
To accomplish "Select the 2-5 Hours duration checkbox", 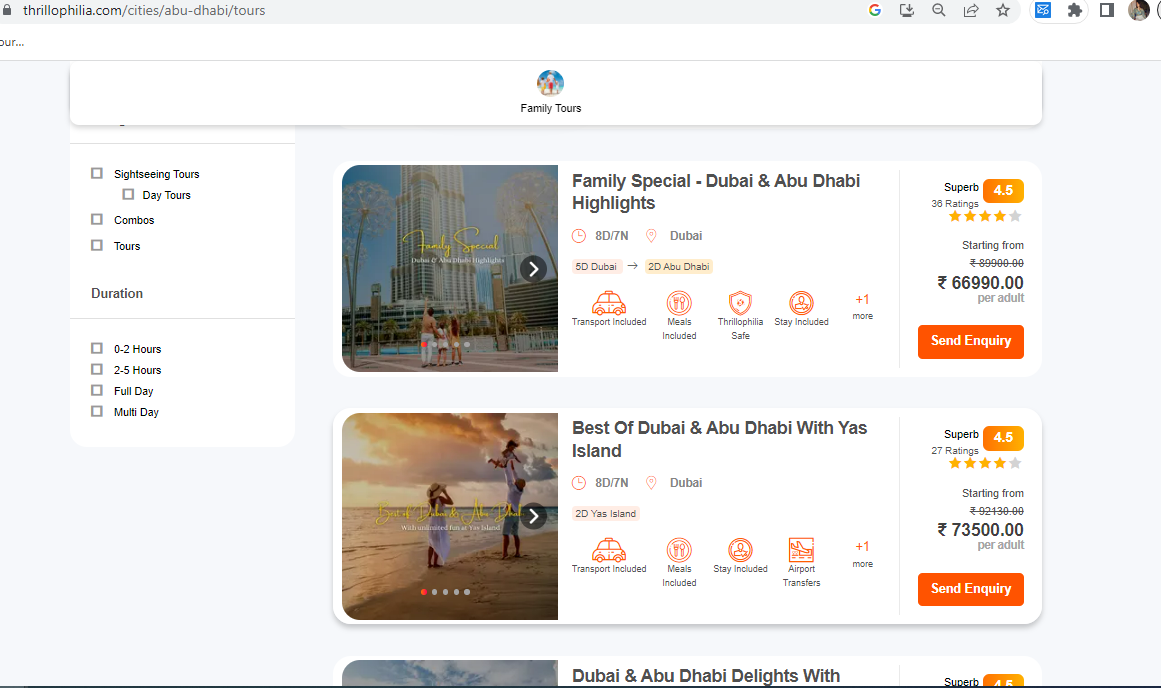I will 97,369.
